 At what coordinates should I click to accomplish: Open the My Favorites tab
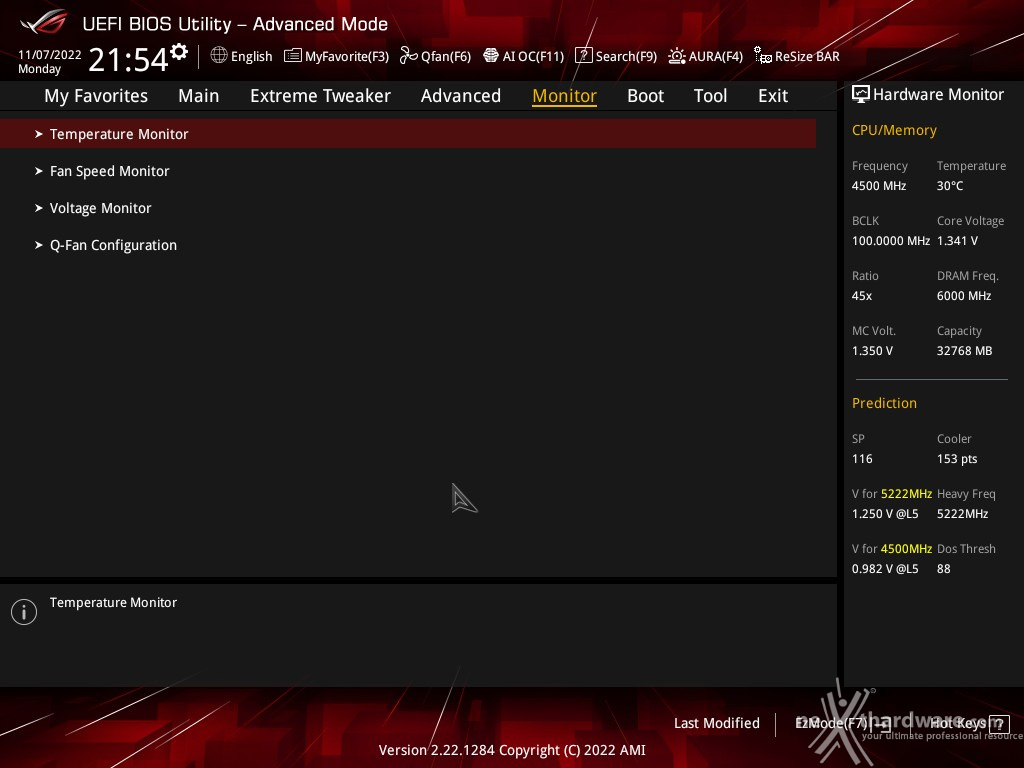click(96, 96)
